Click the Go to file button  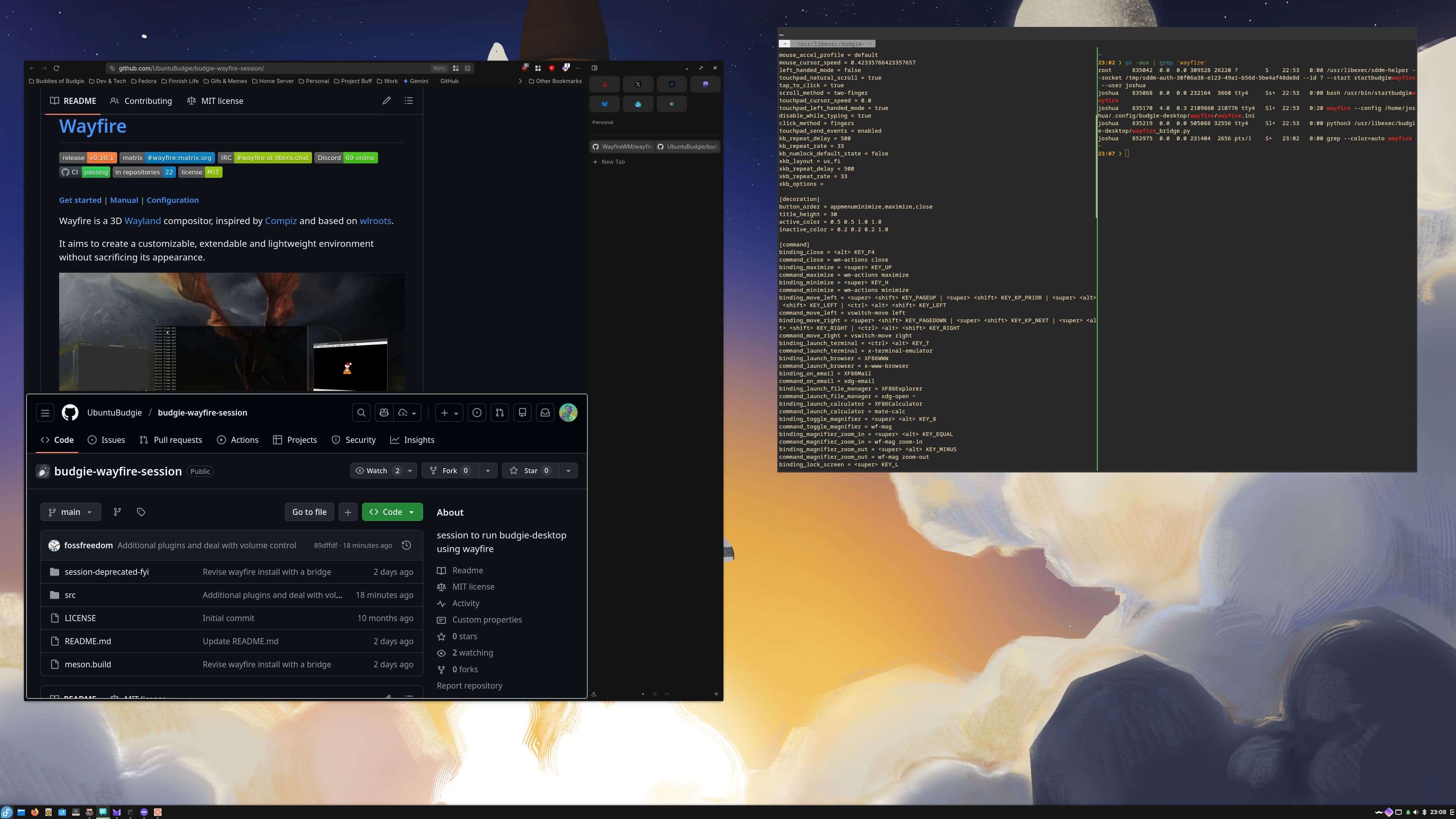click(x=309, y=512)
